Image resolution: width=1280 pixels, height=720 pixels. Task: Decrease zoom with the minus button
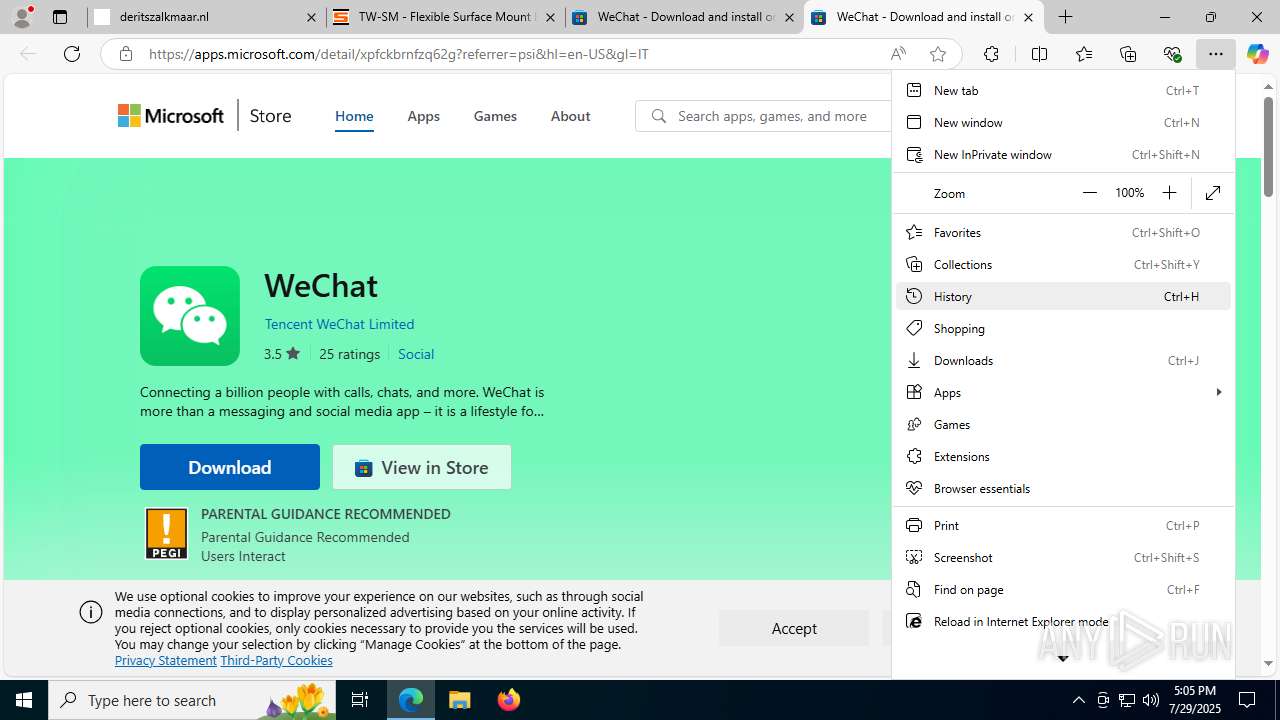coord(1090,193)
